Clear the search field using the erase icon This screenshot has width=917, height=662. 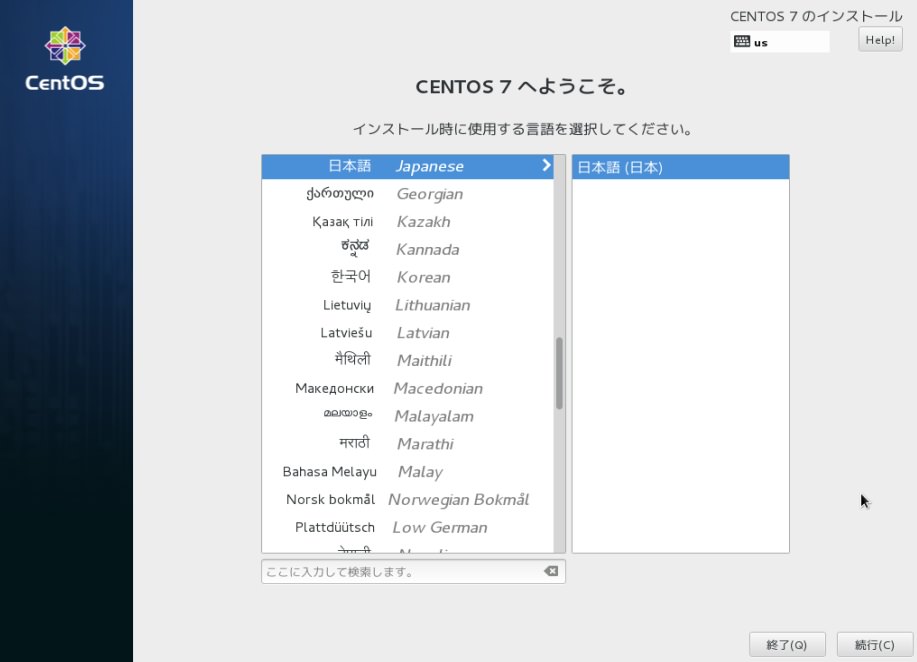pyautogui.click(x=549, y=570)
